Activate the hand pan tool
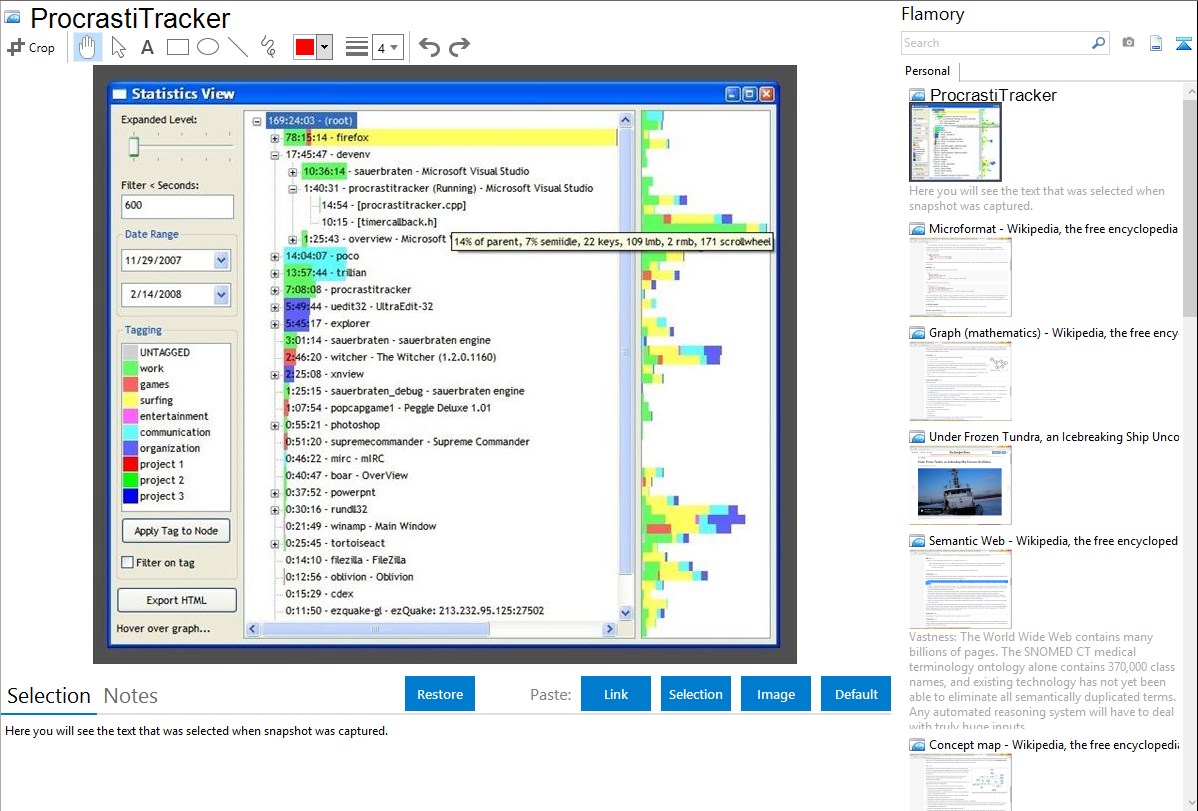The width and height of the screenshot is (1198, 811). click(x=87, y=47)
